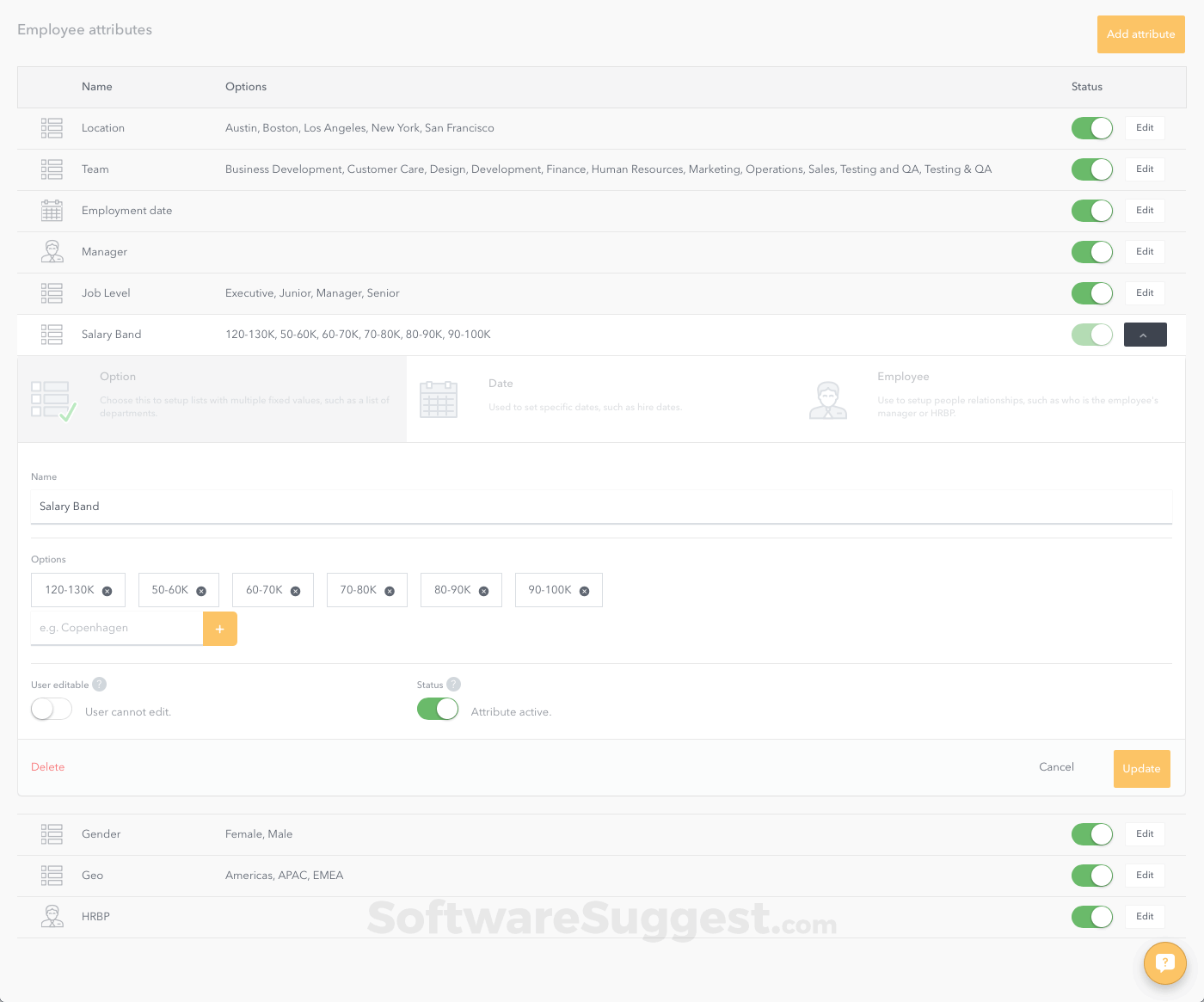Click the Delete link
The width and height of the screenshot is (1204, 1002).
tap(47, 766)
